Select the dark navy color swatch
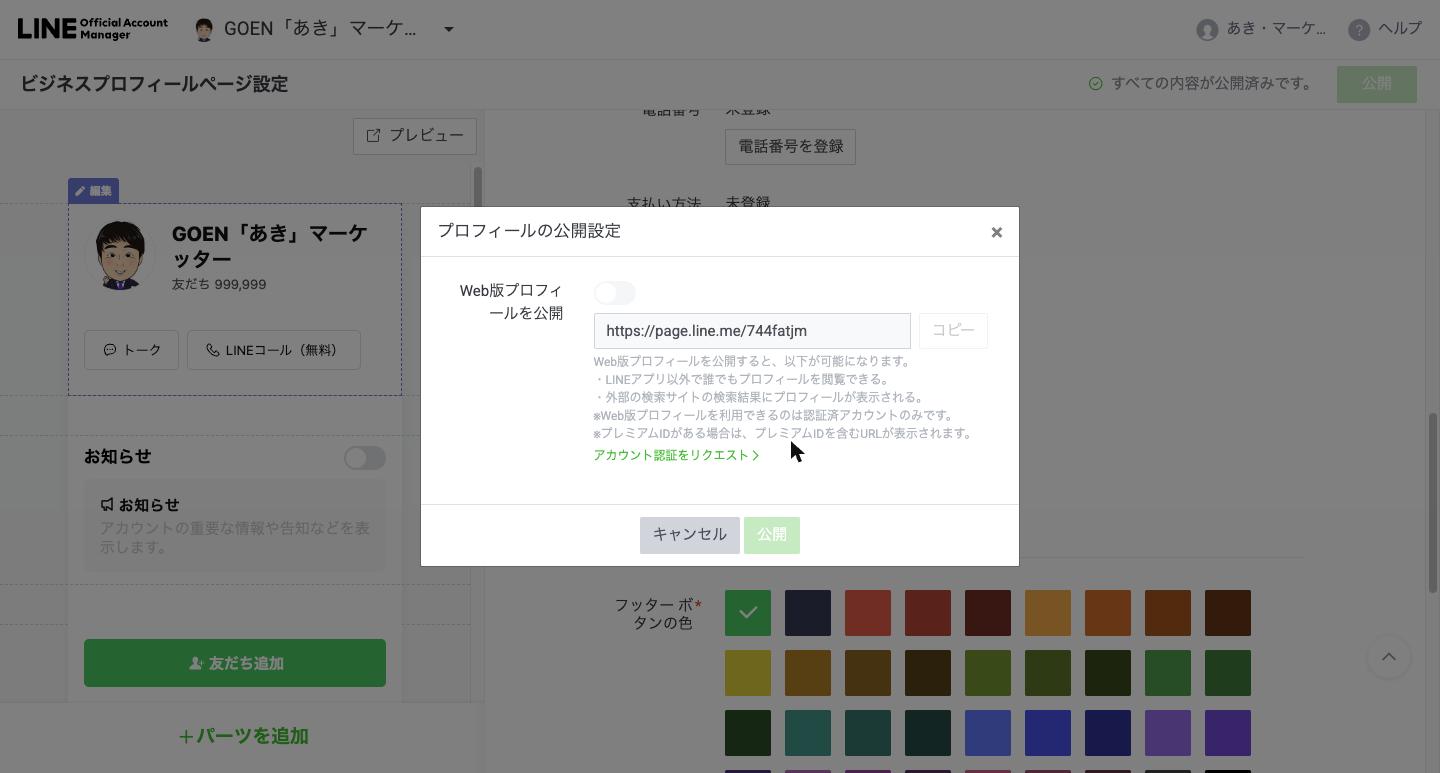This screenshot has width=1440, height=773. point(808,613)
